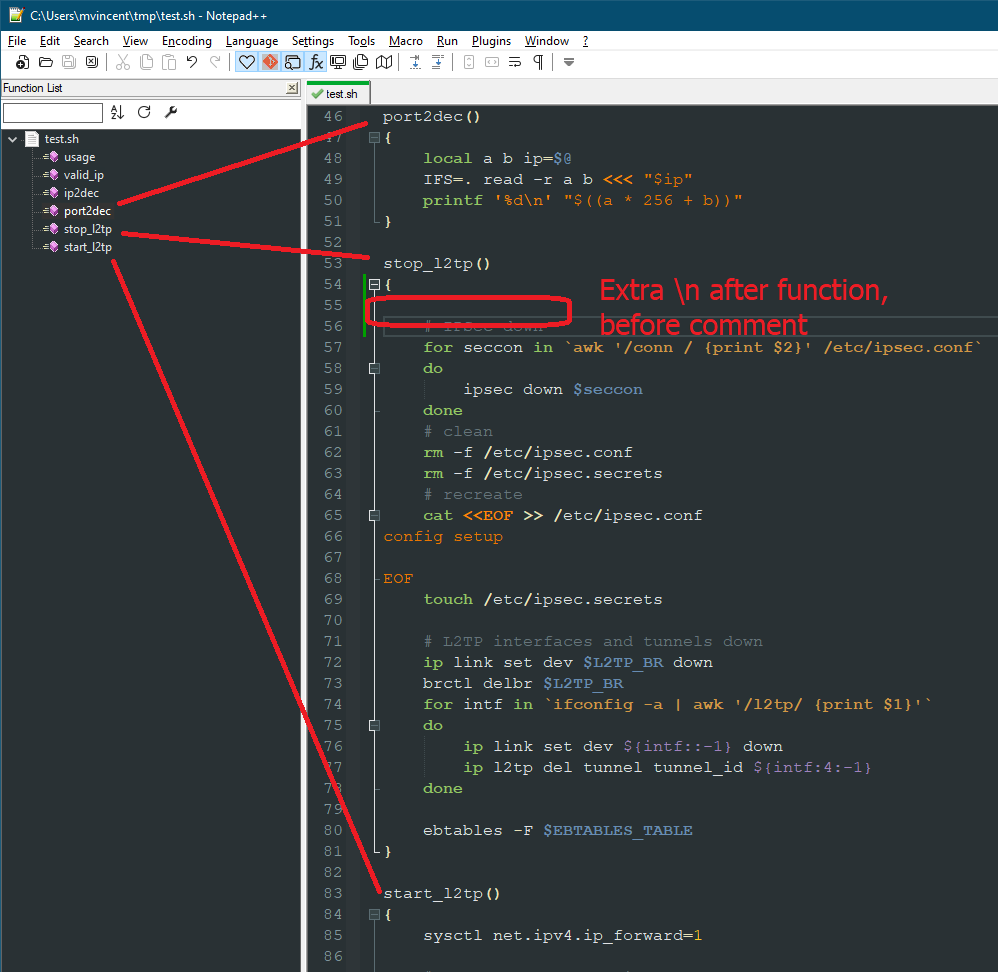
Task: Click the monitor icon in the toolbar
Action: (x=338, y=62)
